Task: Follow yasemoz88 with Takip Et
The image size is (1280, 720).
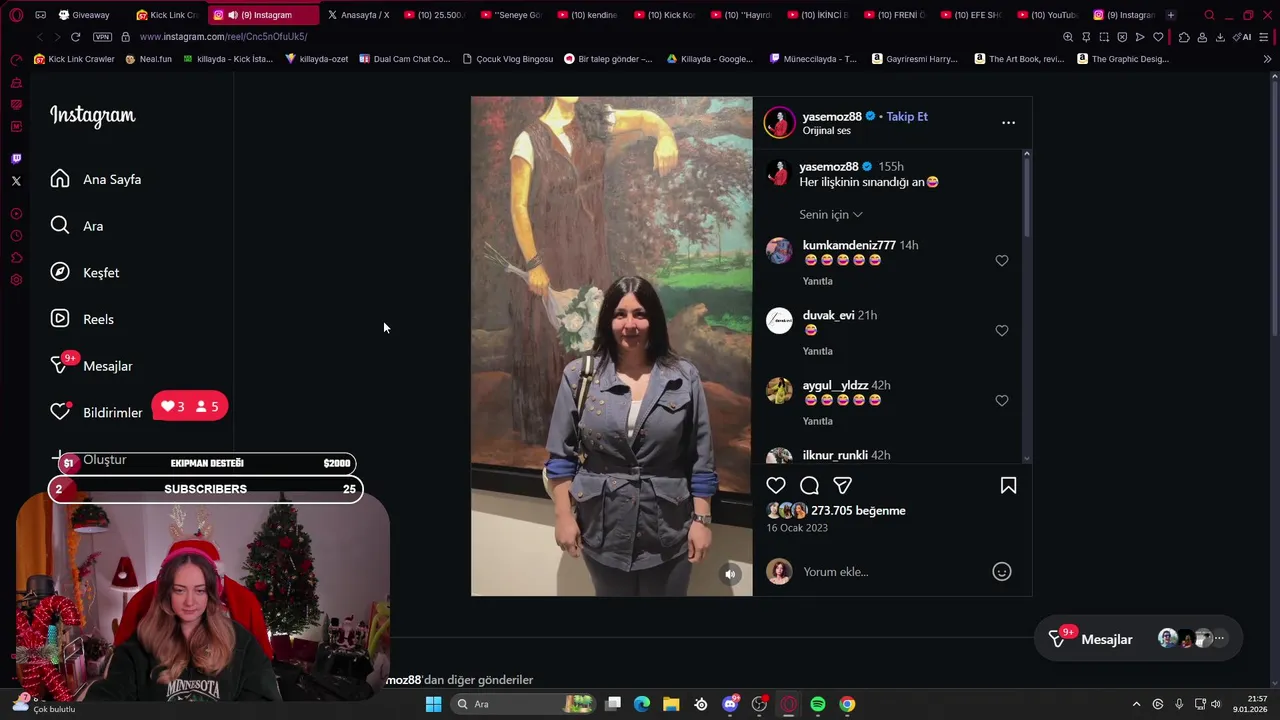Action: point(907,116)
